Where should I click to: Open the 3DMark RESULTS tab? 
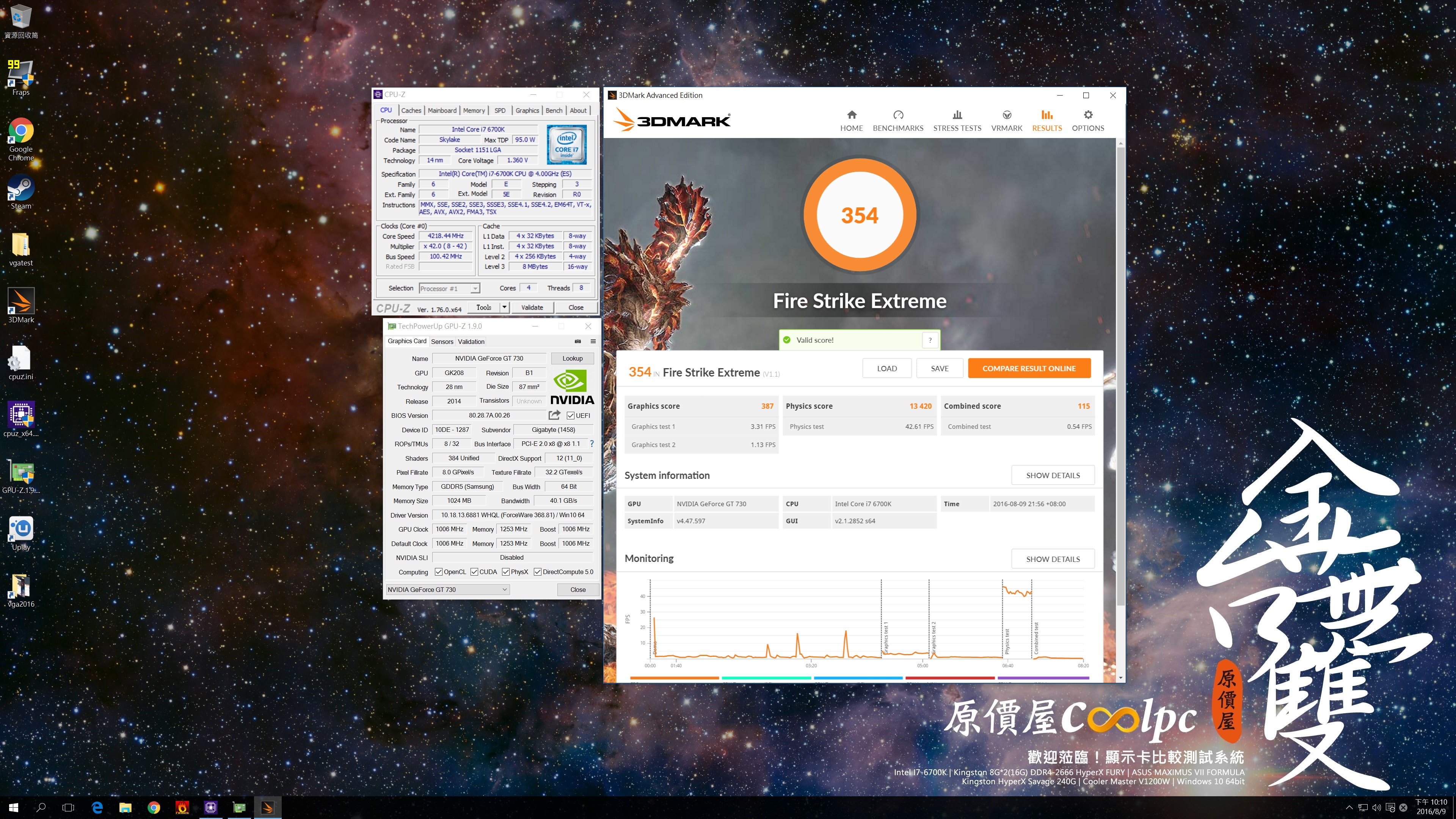pyautogui.click(x=1047, y=121)
